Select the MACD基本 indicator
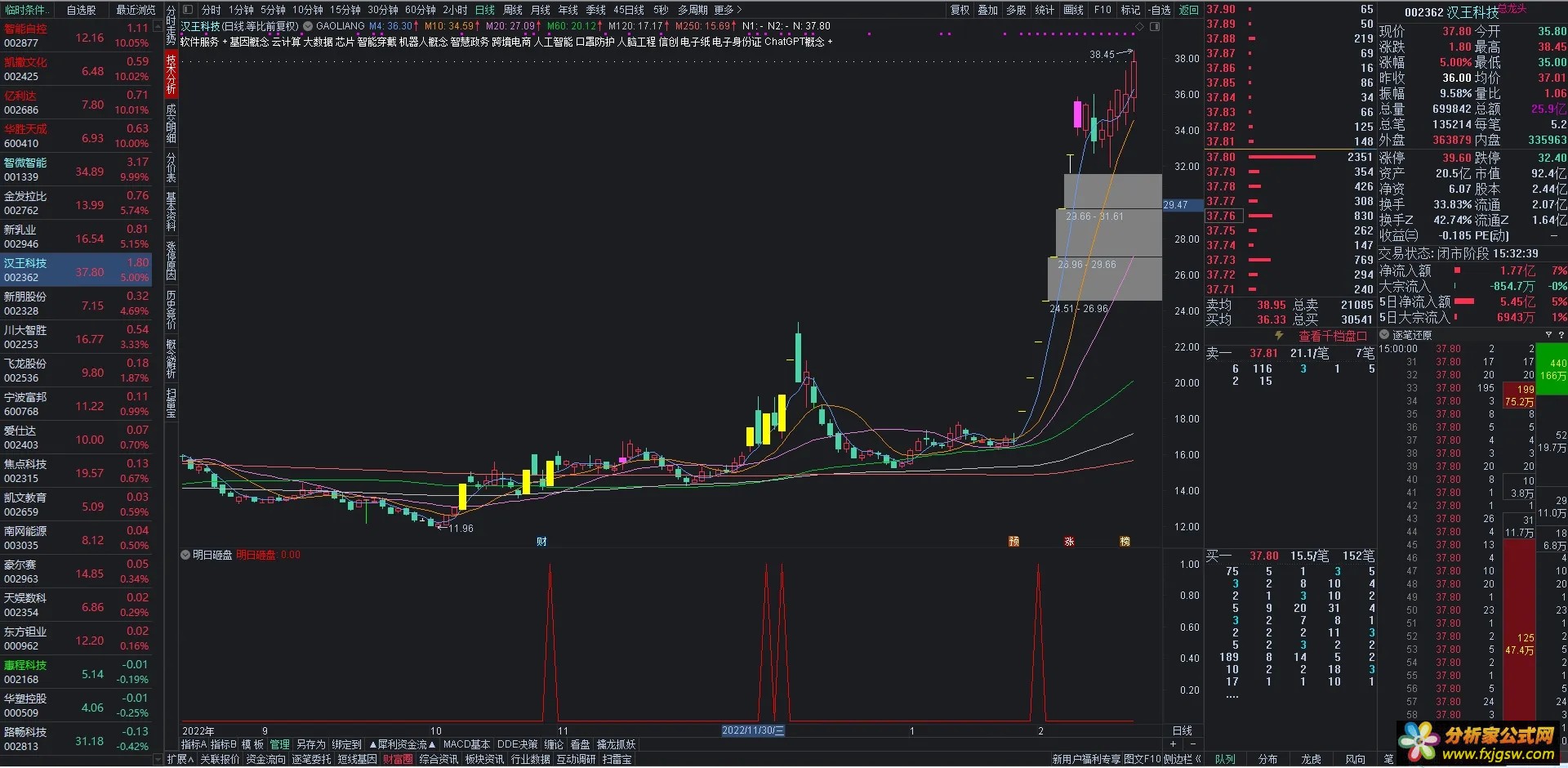 (x=466, y=744)
